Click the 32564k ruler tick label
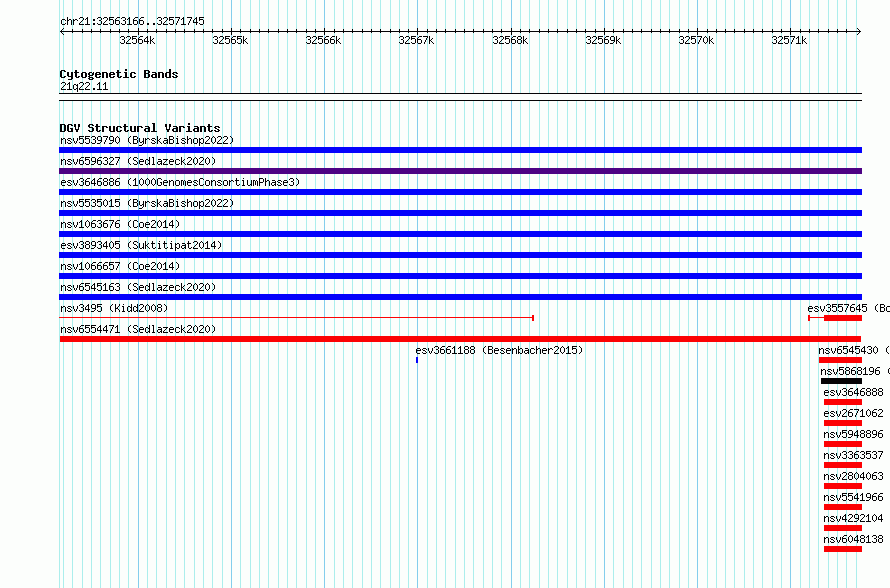 click(137, 40)
